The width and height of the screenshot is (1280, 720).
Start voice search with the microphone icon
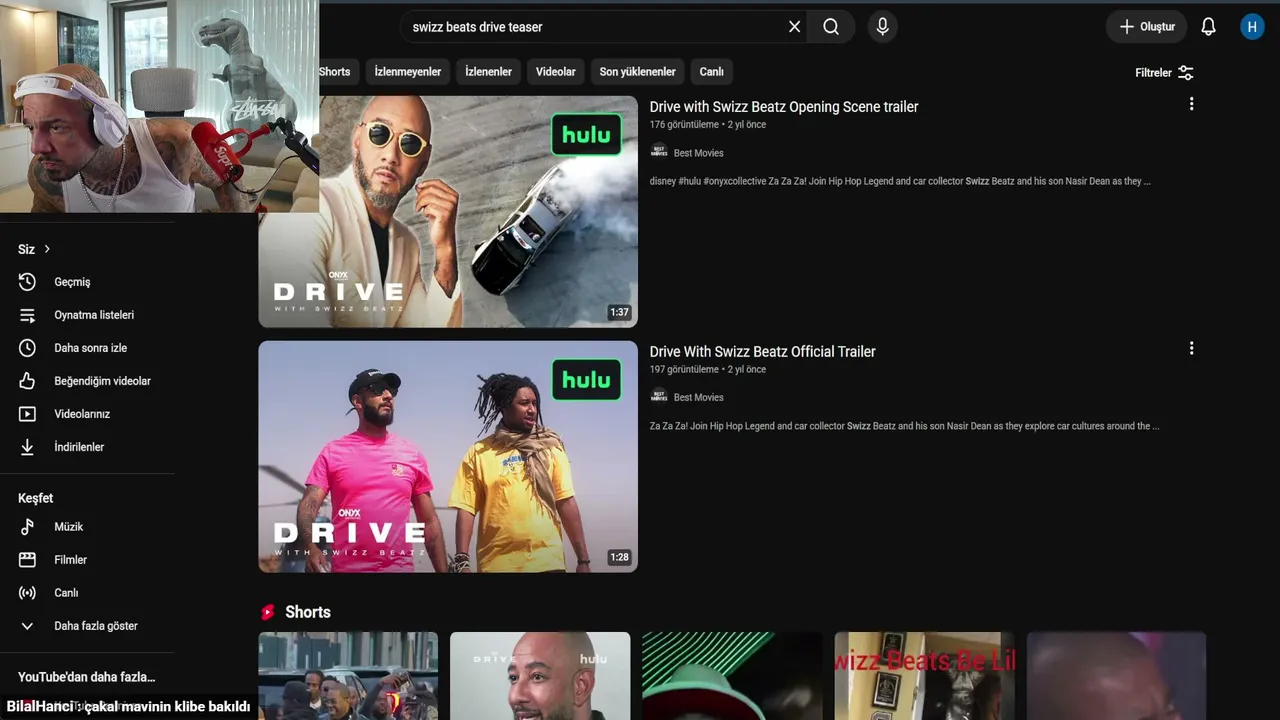coord(882,27)
